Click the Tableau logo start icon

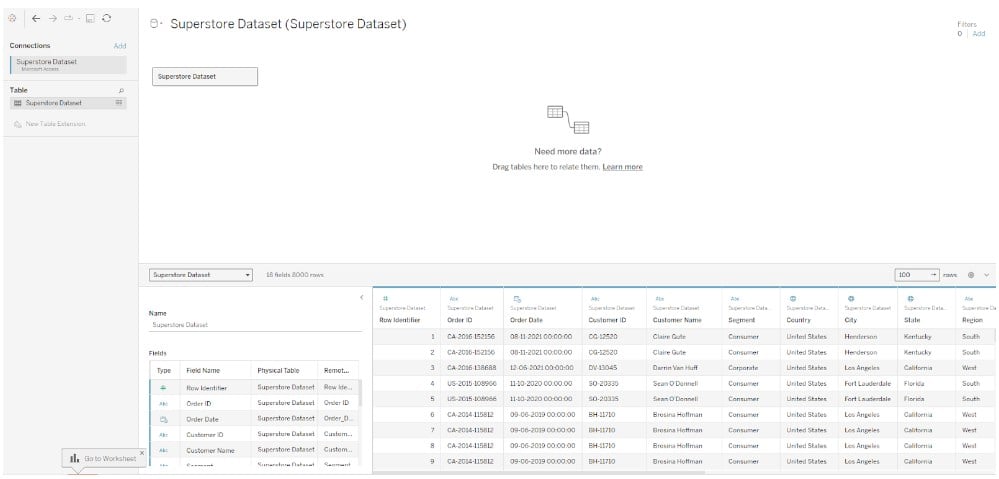[11, 19]
